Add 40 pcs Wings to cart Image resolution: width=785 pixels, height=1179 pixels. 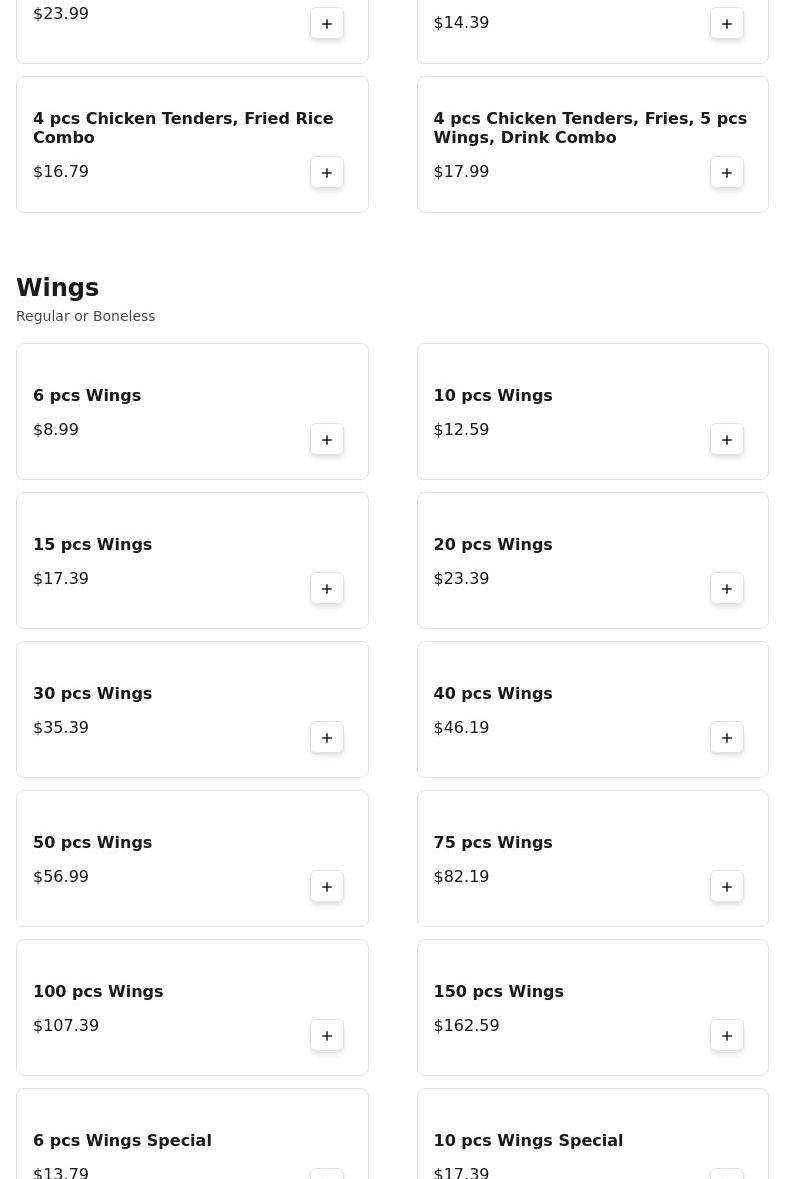click(x=727, y=738)
